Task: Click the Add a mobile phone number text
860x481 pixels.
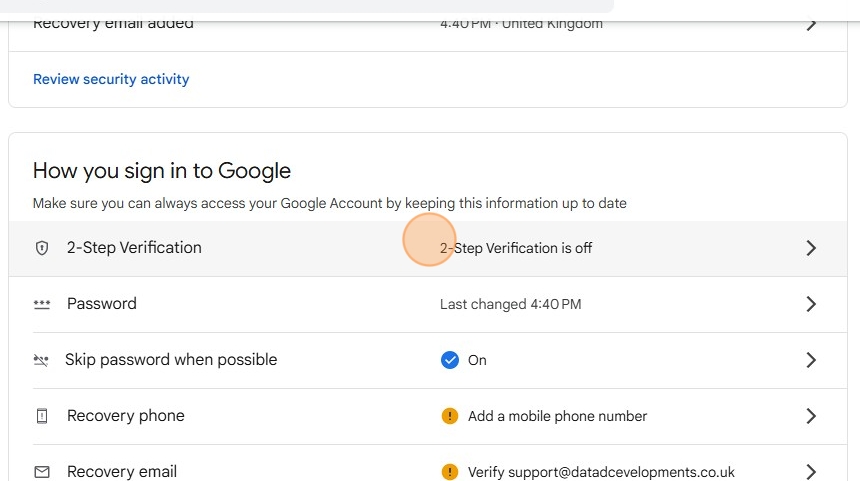Action: [557, 416]
